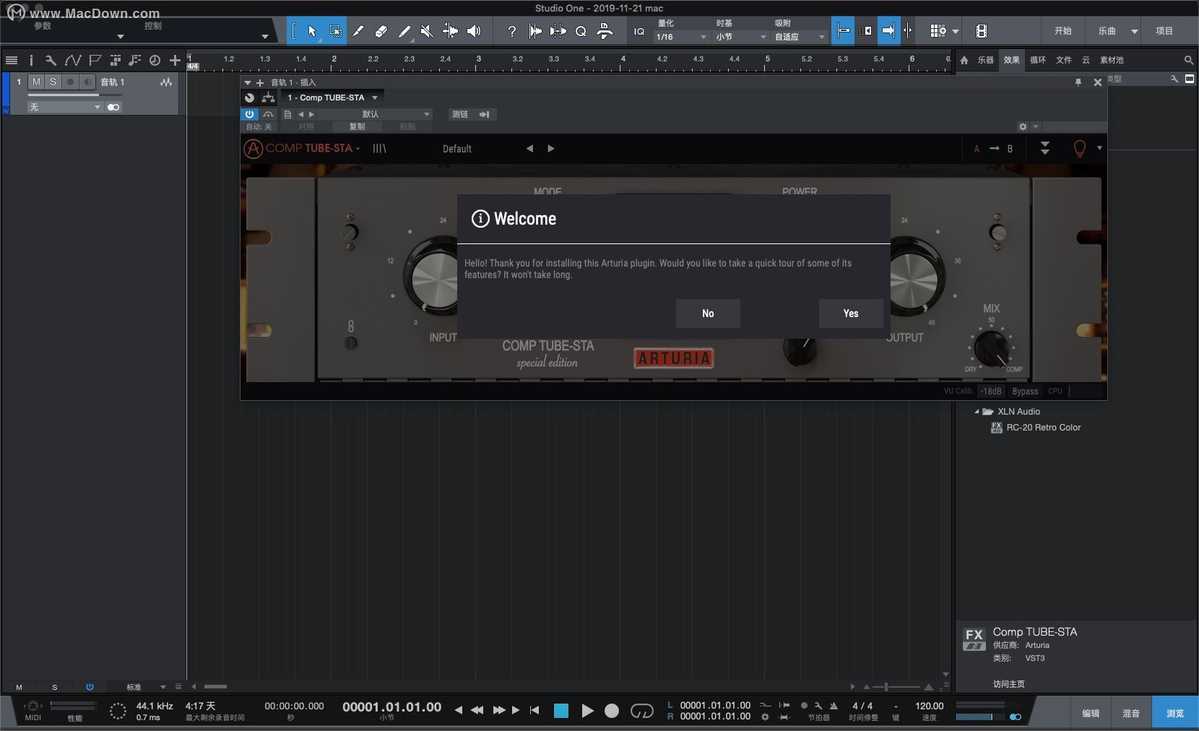Image resolution: width=1199 pixels, height=731 pixels.
Task: Toggle snap to grid button
Action: [843, 31]
